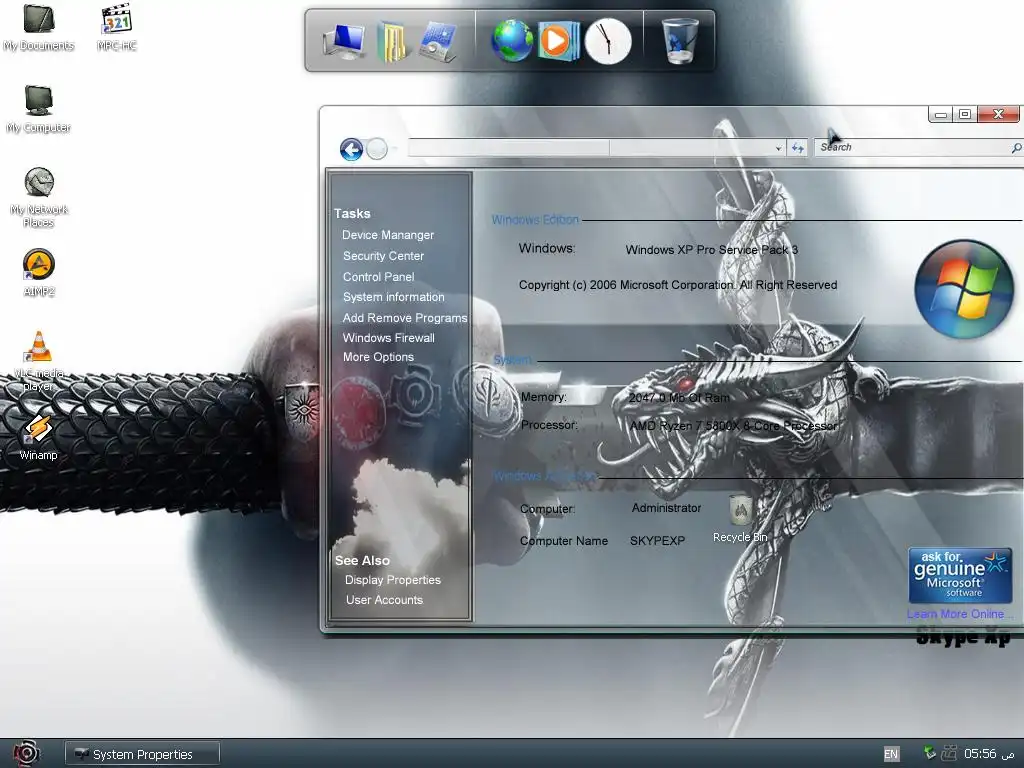This screenshot has width=1024, height=768.
Task: Open System information link
Action: (x=394, y=297)
